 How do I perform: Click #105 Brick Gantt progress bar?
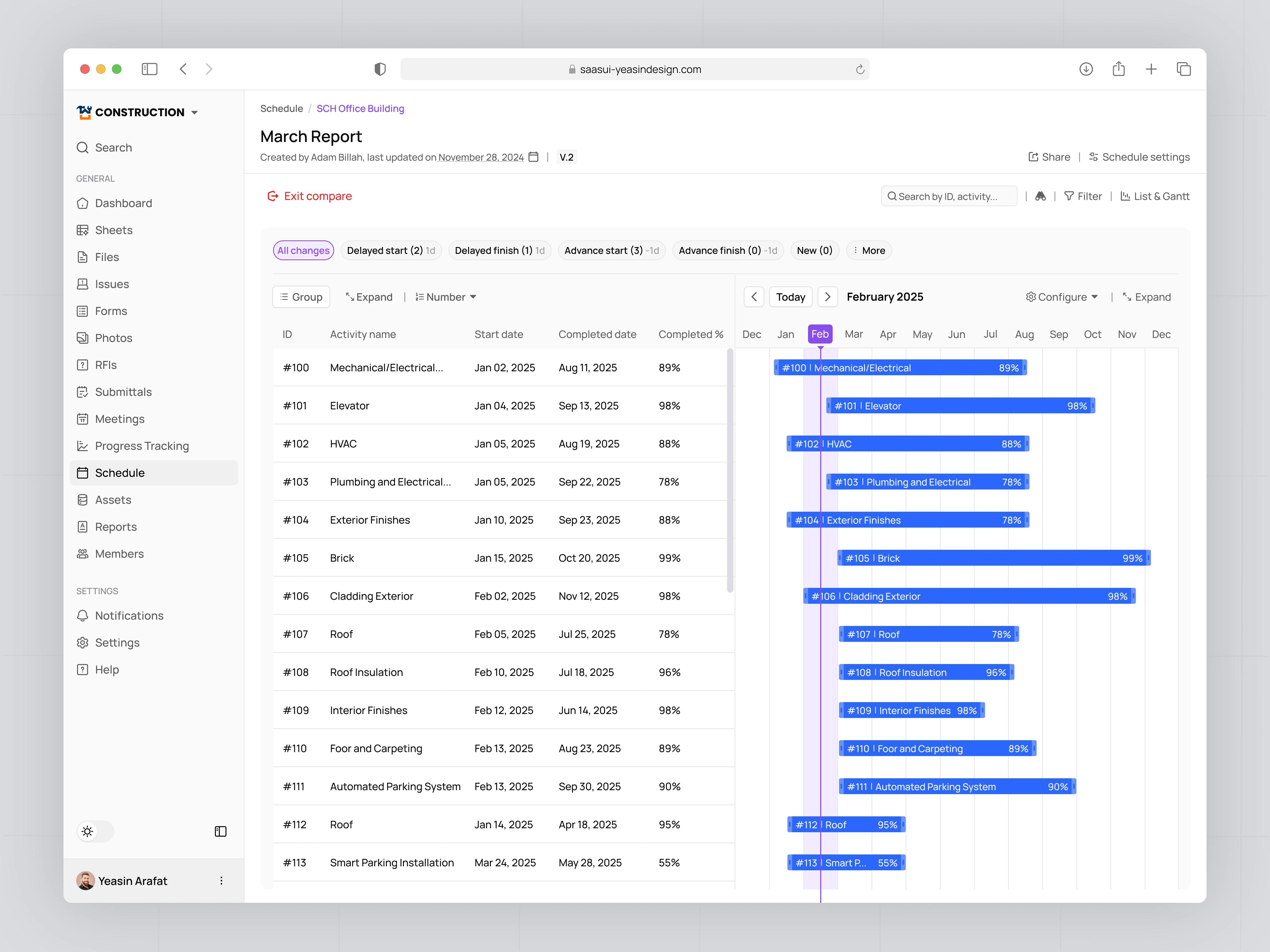pos(994,558)
